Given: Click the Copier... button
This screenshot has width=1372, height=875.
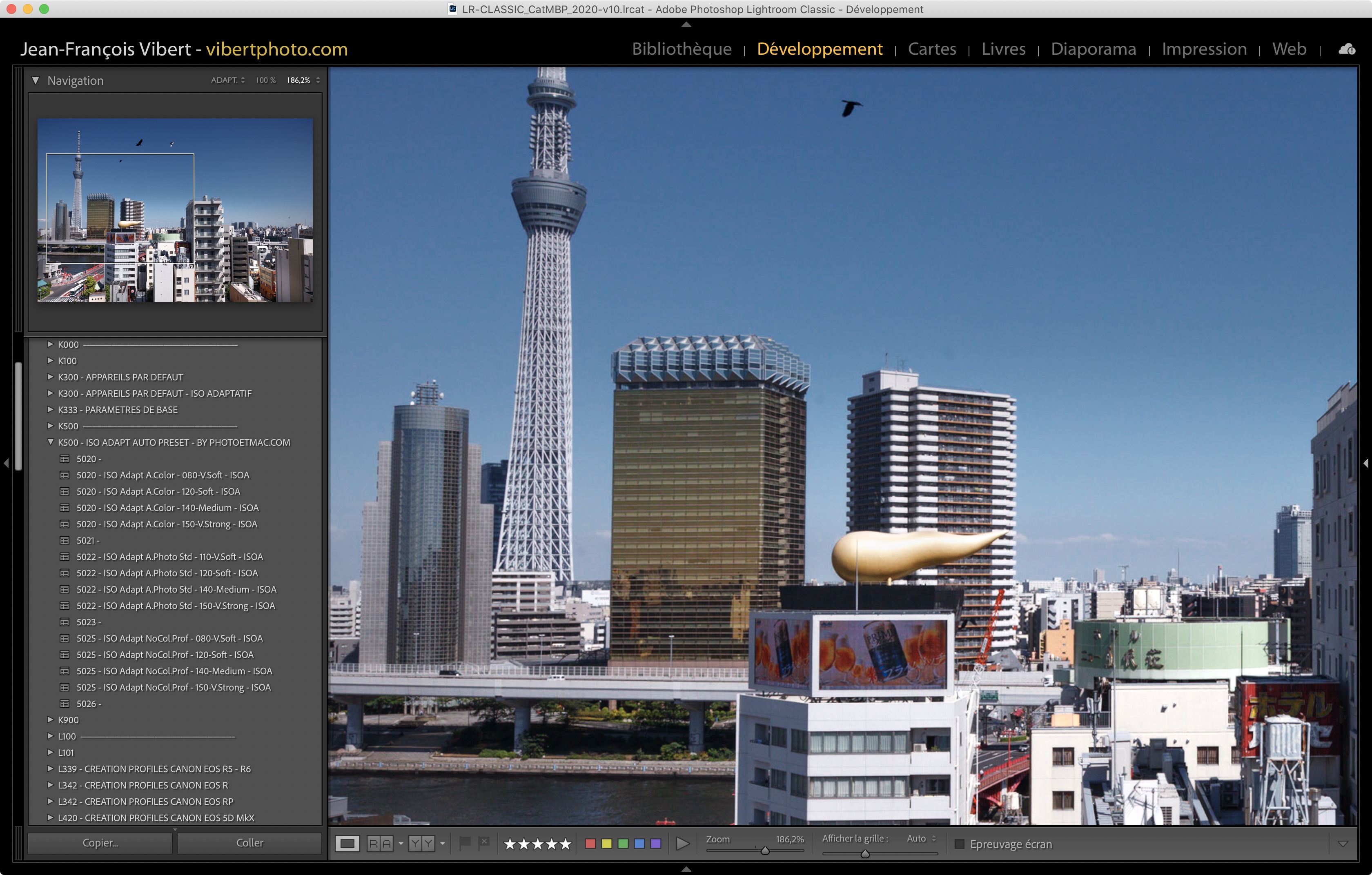Looking at the screenshot, I should click(x=100, y=842).
